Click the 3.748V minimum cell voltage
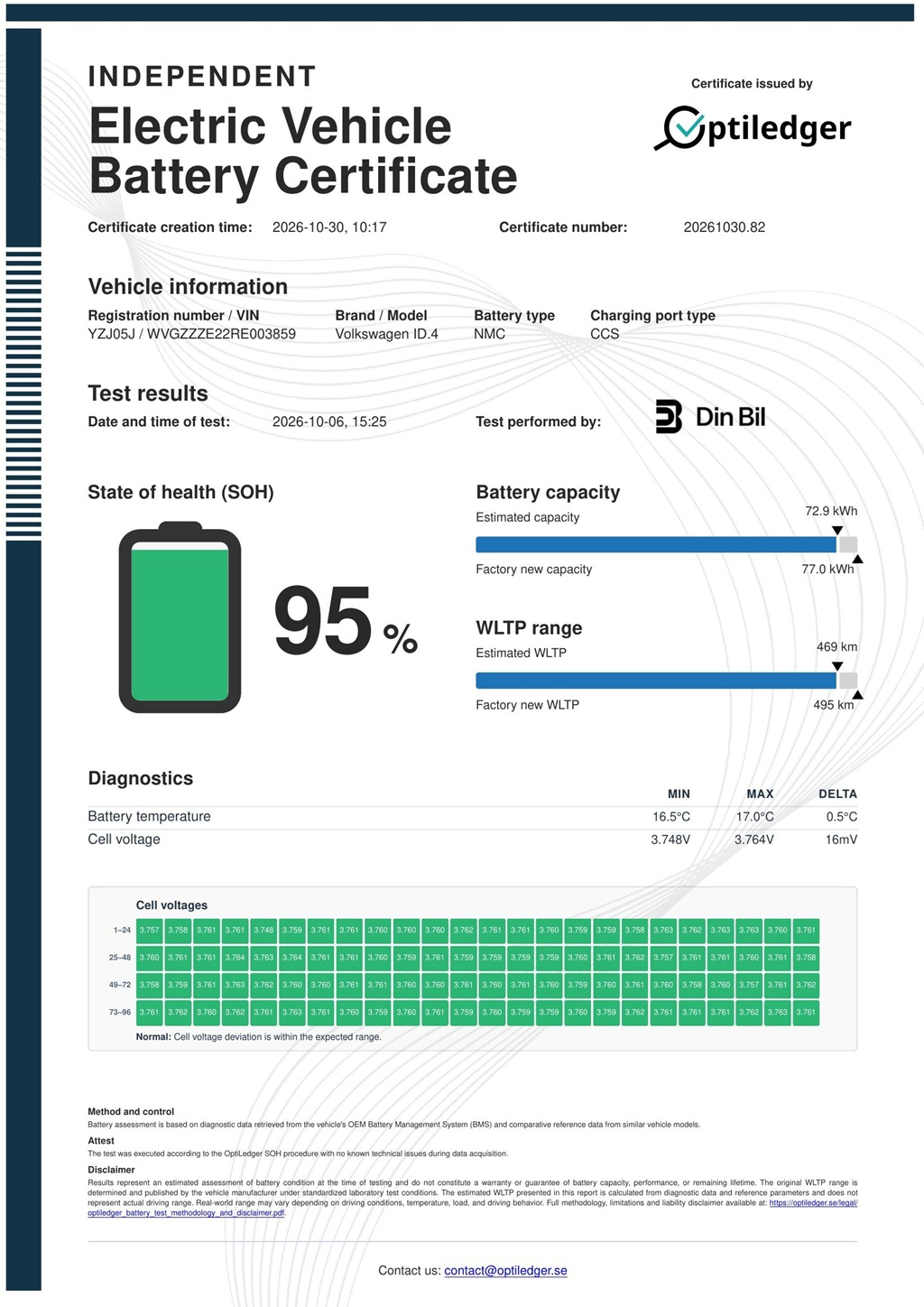The width and height of the screenshot is (924, 1307). (x=670, y=839)
